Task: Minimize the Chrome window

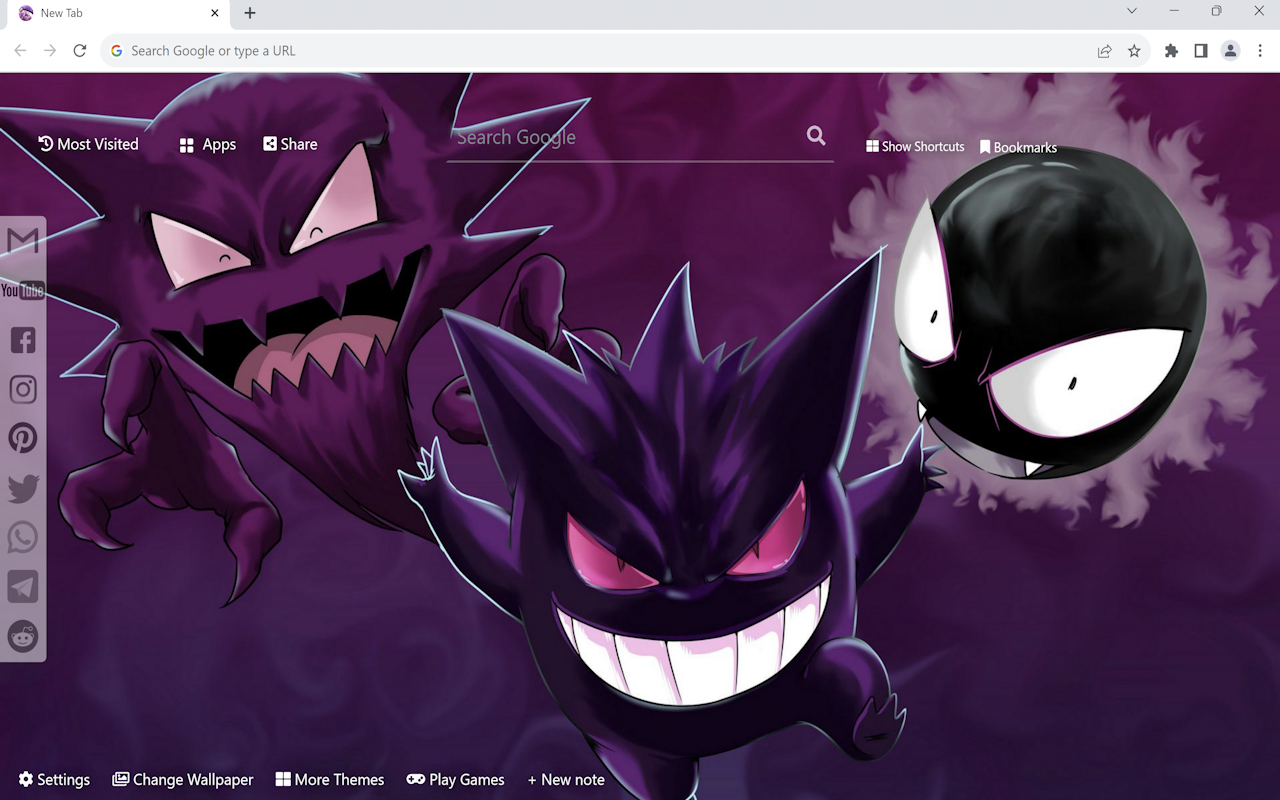Action: pos(1174,11)
